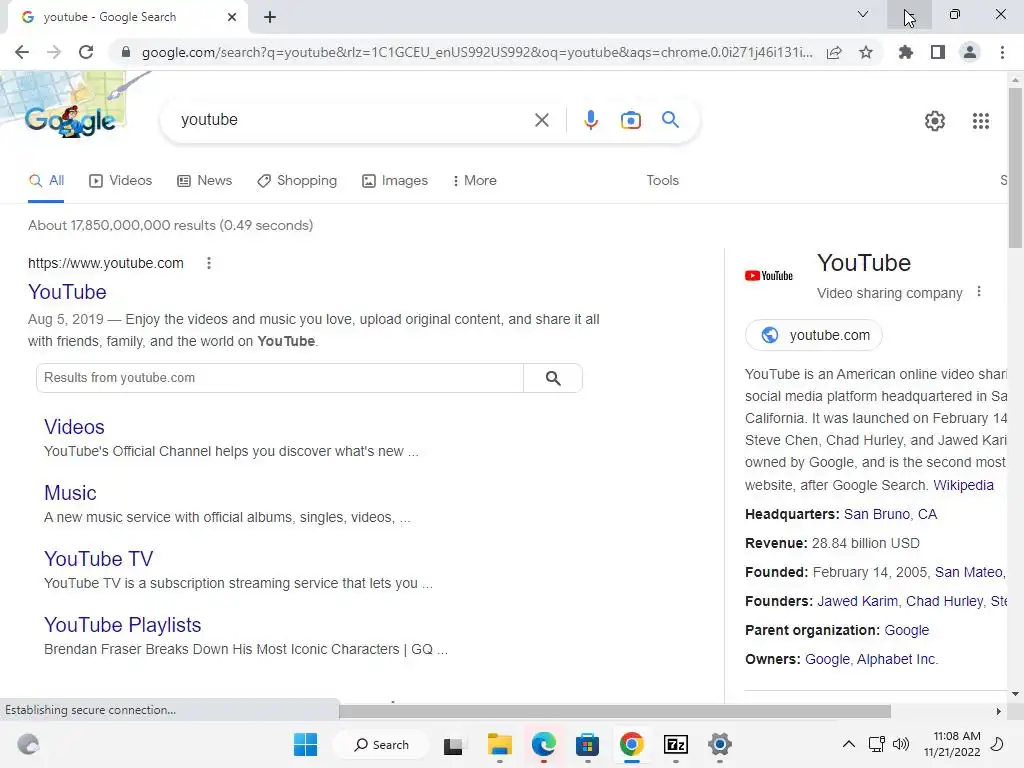Visit youtube.com chip in knowledge panel
The width and height of the screenshot is (1024, 768).
[814, 335]
